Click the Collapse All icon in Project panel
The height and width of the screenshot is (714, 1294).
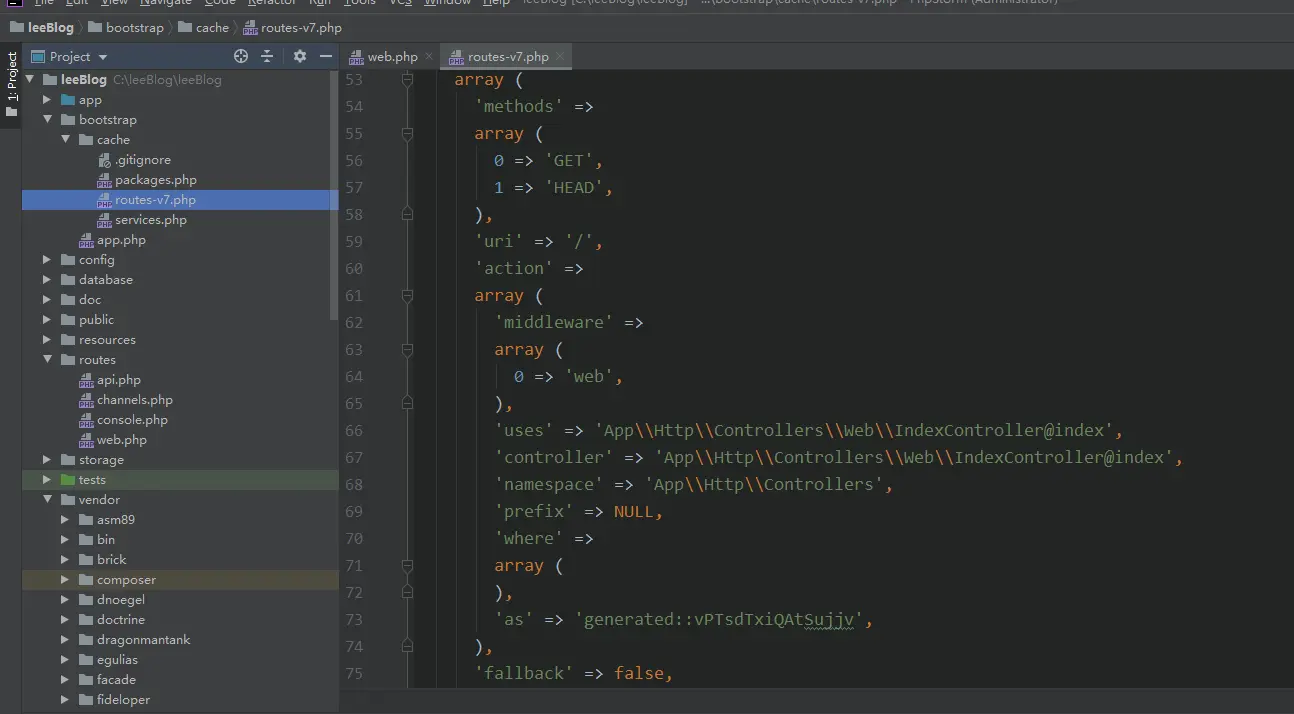268,57
